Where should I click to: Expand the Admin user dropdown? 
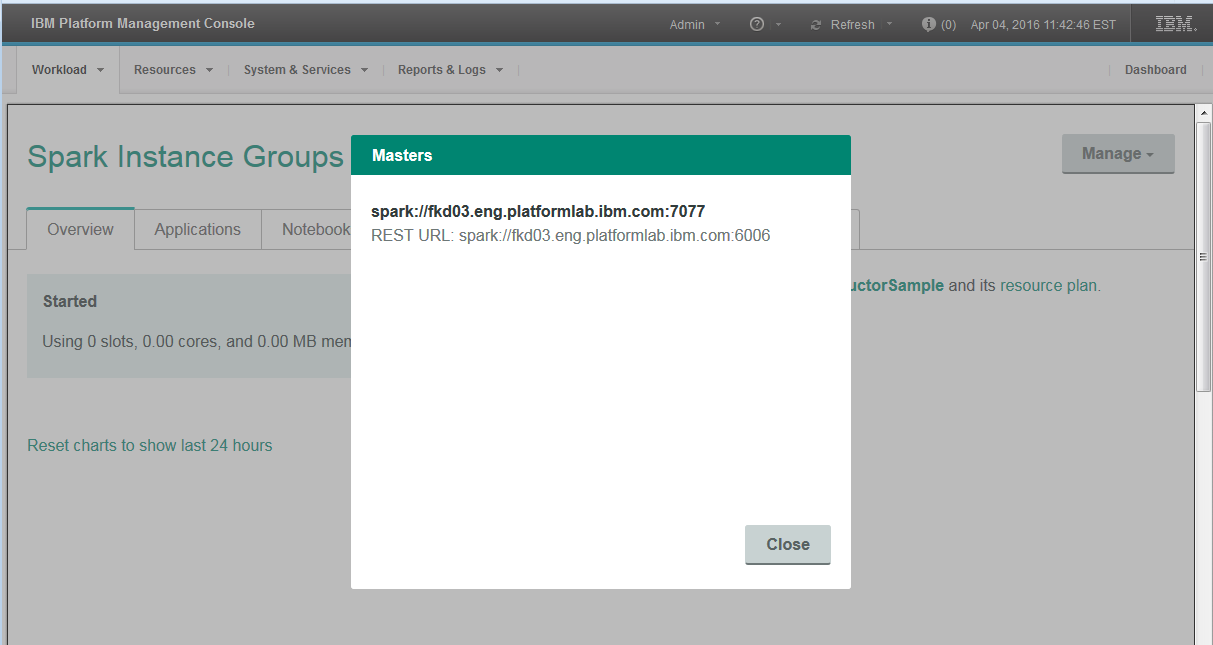coord(695,24)
